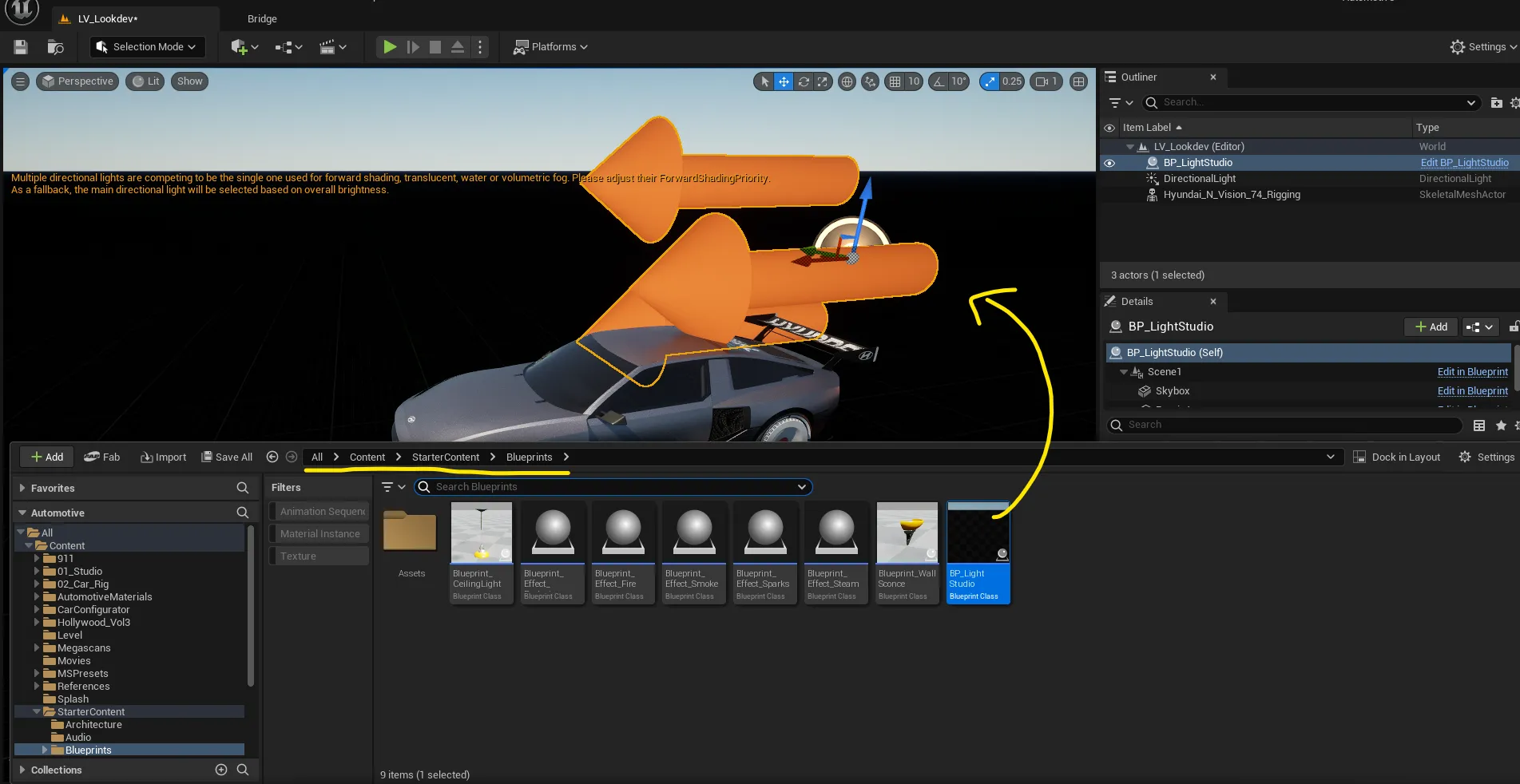Toggle Details favorites star filter
Image resolution: width=1520 pixels, height=784 pixels.
(1501, 426)
